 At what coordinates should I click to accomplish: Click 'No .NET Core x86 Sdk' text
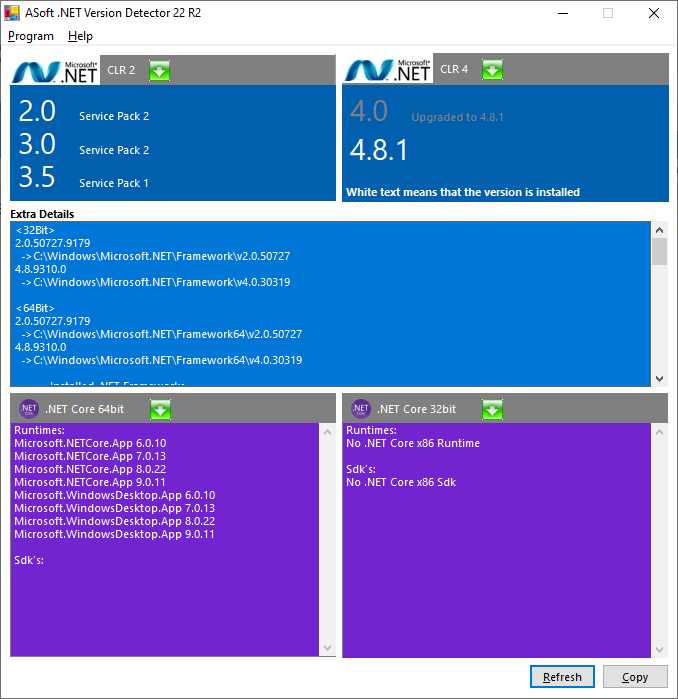click(x=401, y=482)
